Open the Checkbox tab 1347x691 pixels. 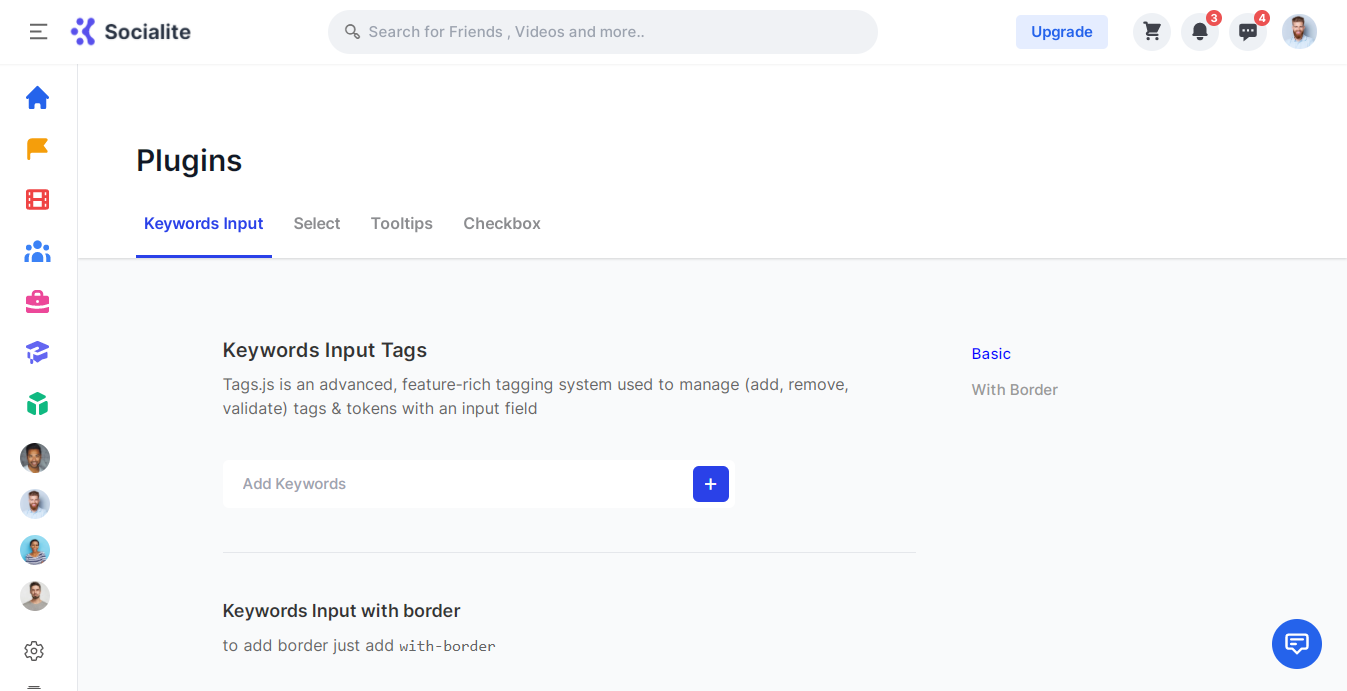tap(502, 224)
